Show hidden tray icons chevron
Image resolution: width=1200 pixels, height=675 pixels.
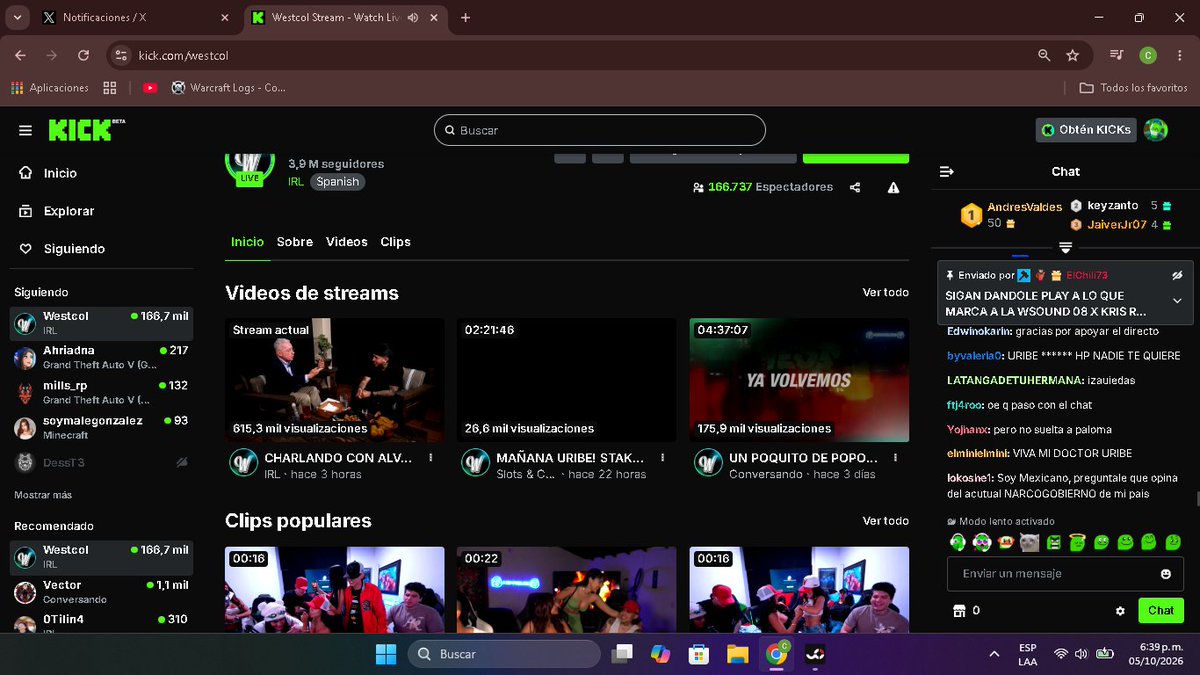coord(994,654)
